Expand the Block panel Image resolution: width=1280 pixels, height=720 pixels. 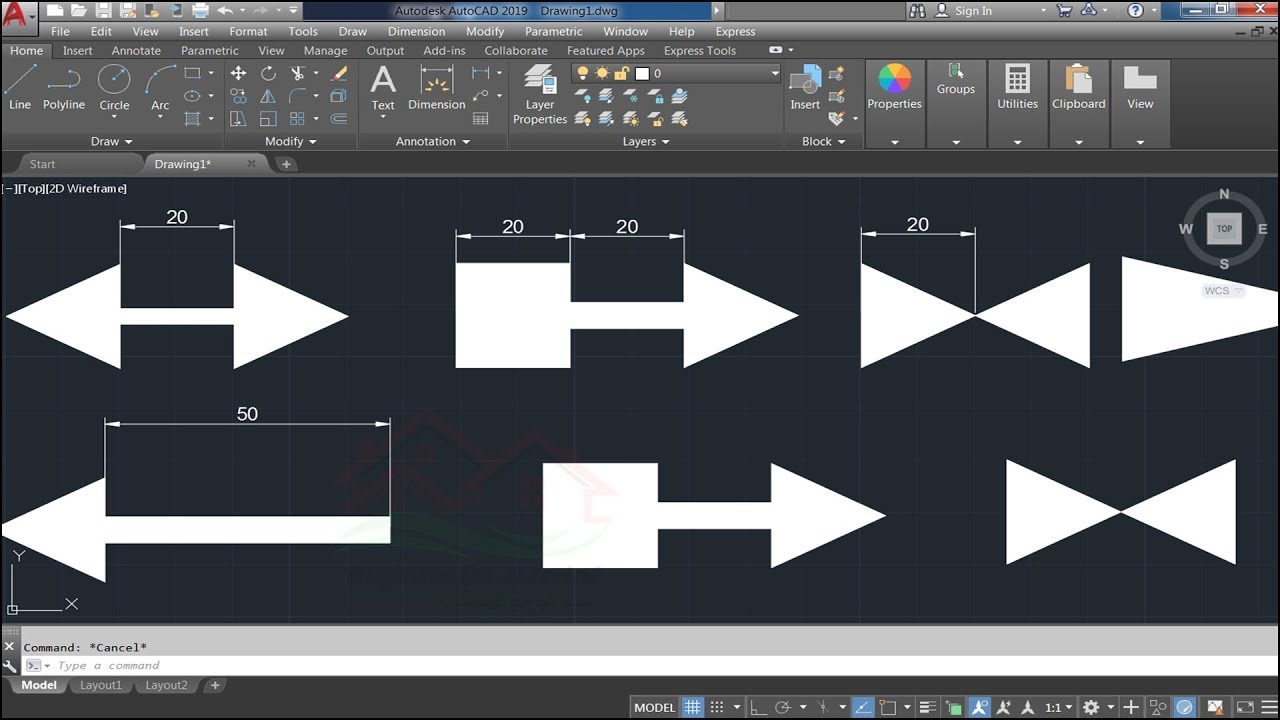pos(824,141)
